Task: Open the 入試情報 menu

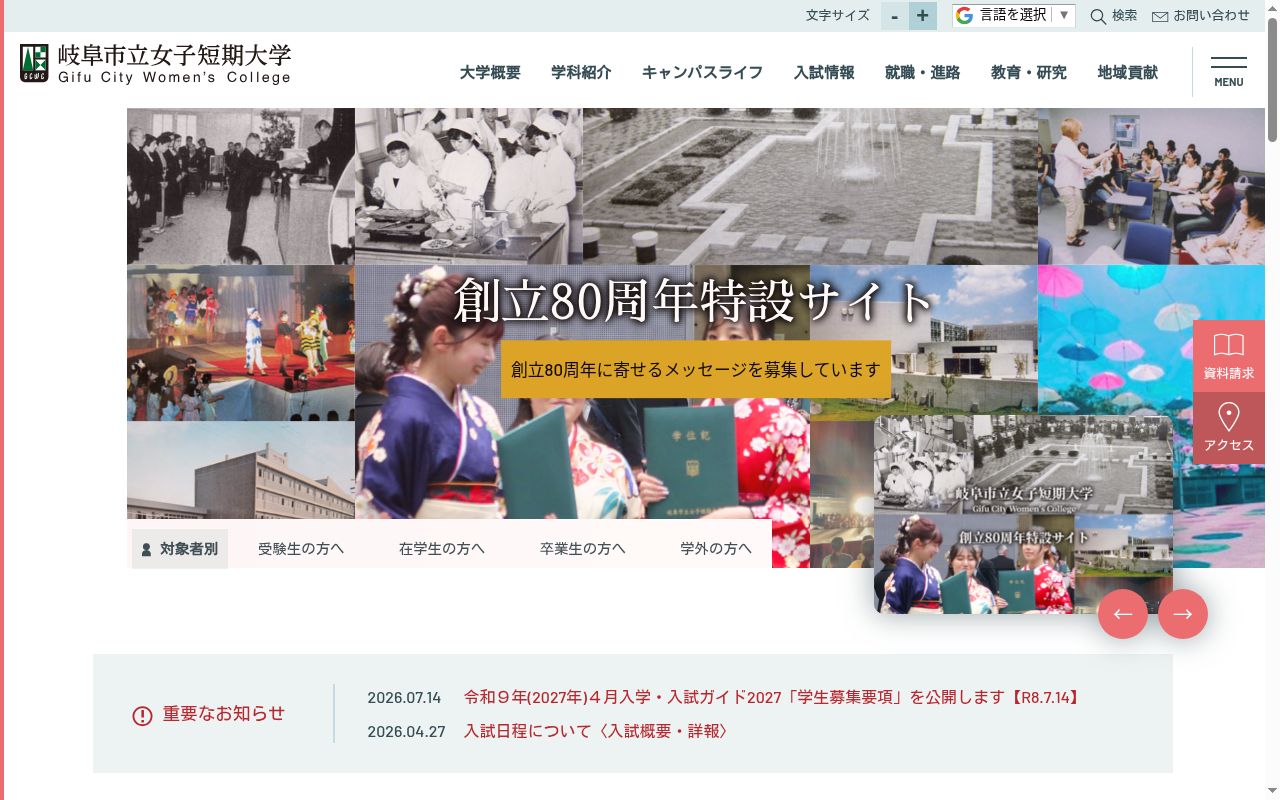Action: 824,72
